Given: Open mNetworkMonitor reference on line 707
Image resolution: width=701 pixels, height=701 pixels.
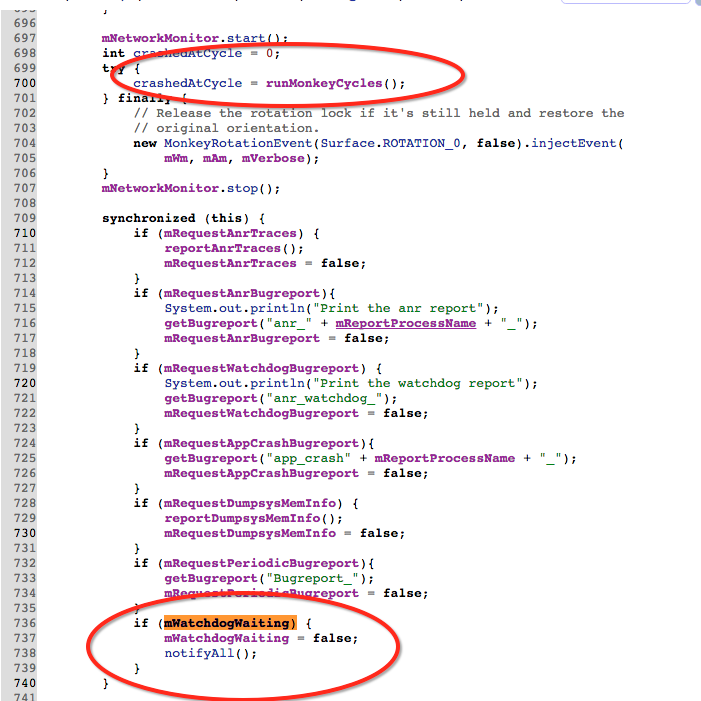Looking at the screenshot, I should [160, 188].
